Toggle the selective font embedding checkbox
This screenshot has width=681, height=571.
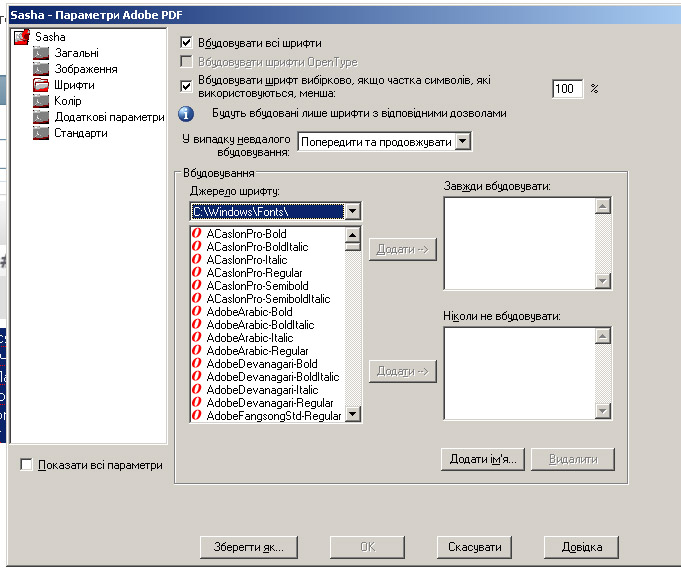coord(186,86)
